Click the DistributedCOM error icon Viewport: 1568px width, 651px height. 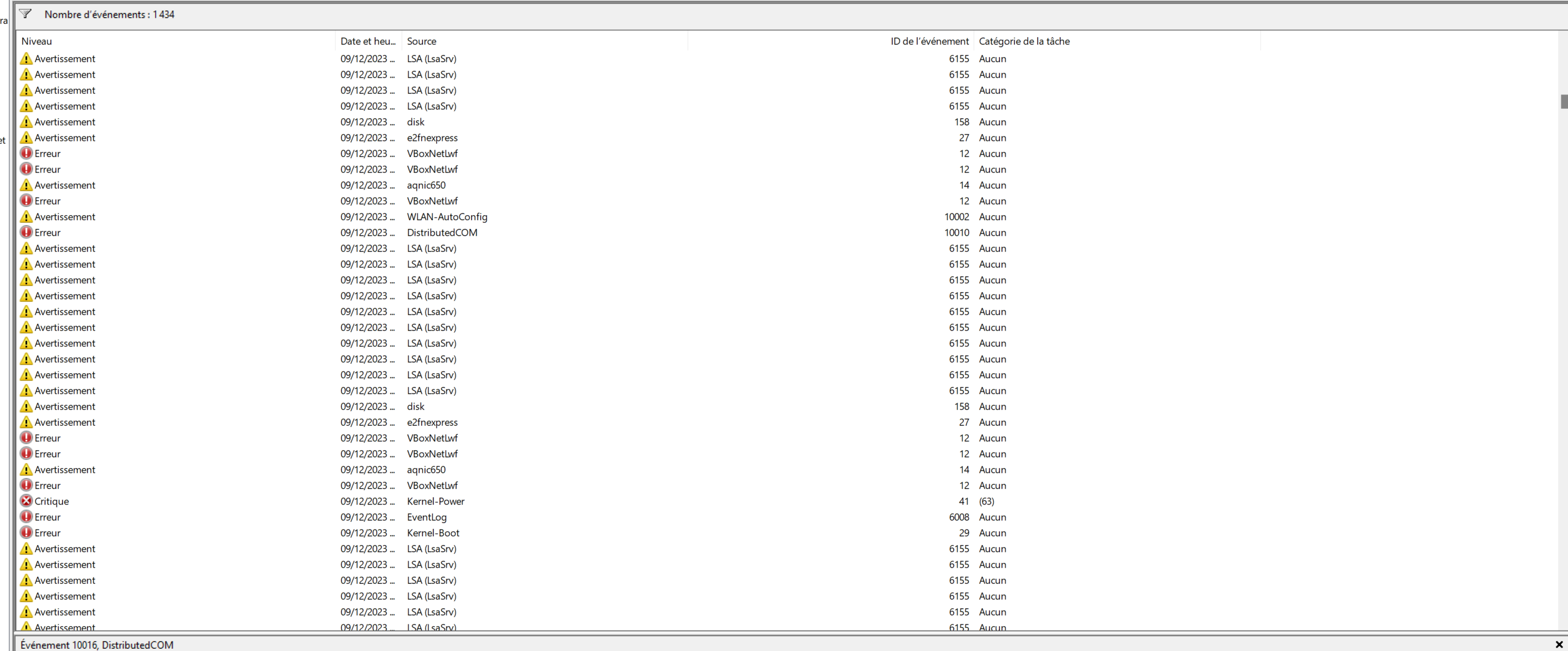click(26, 233)
